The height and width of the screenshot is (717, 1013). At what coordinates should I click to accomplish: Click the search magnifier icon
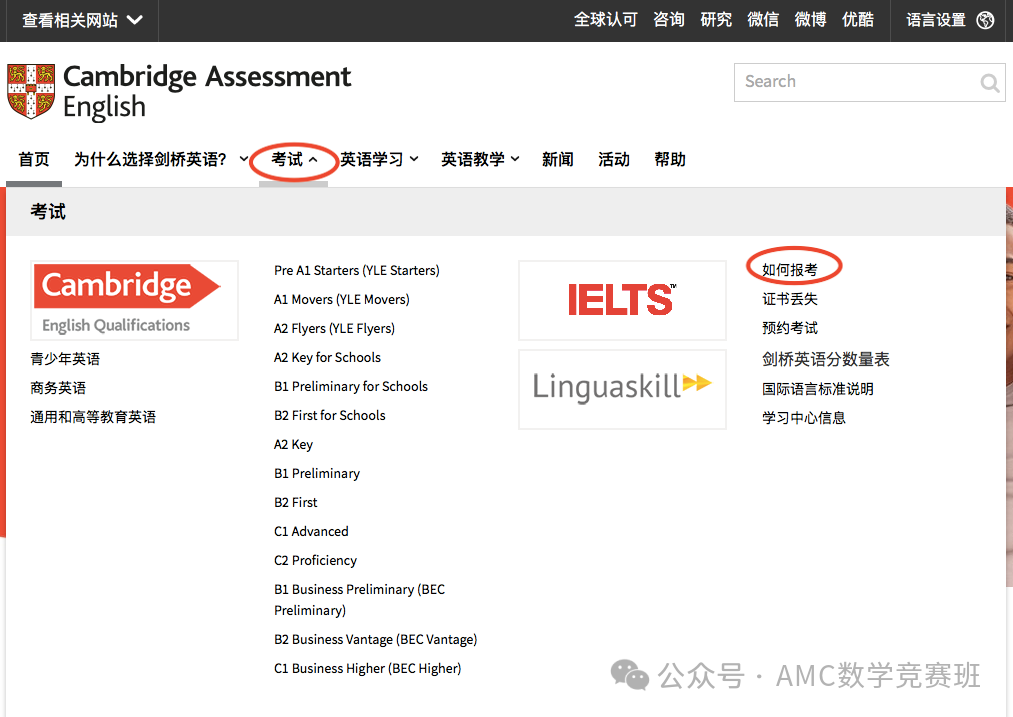tap(989, 83)
